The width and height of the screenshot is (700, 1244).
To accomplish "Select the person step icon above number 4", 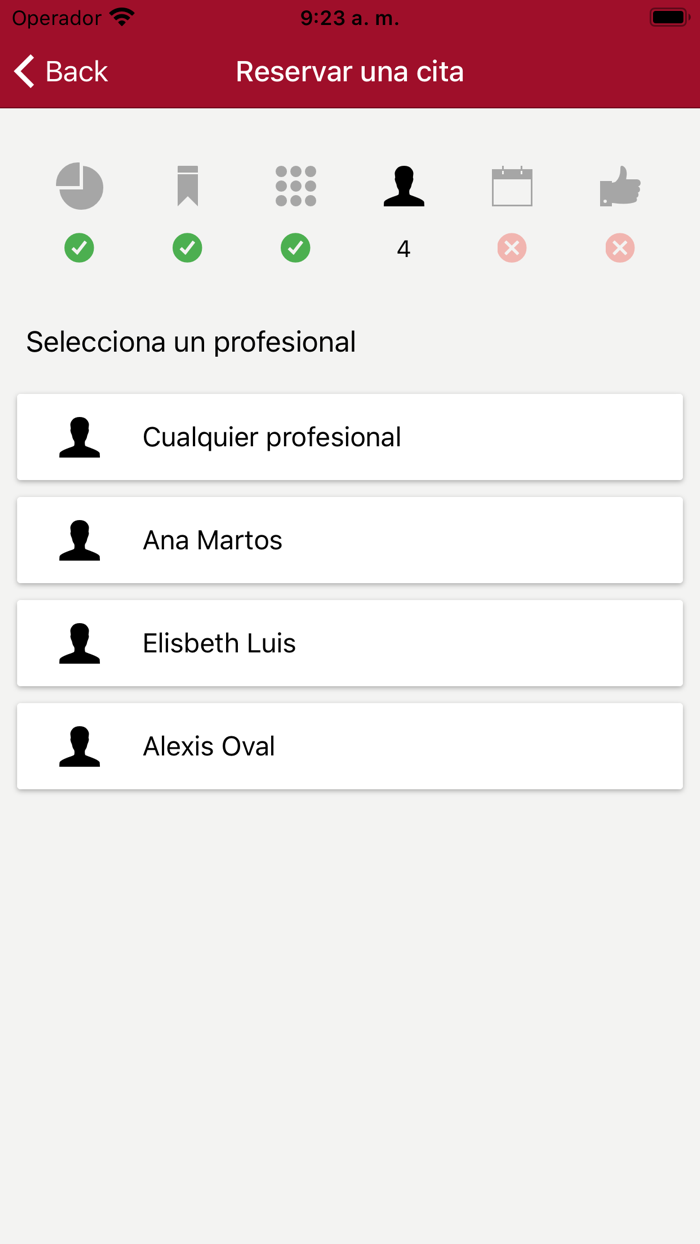I will (x=404, y=186).
